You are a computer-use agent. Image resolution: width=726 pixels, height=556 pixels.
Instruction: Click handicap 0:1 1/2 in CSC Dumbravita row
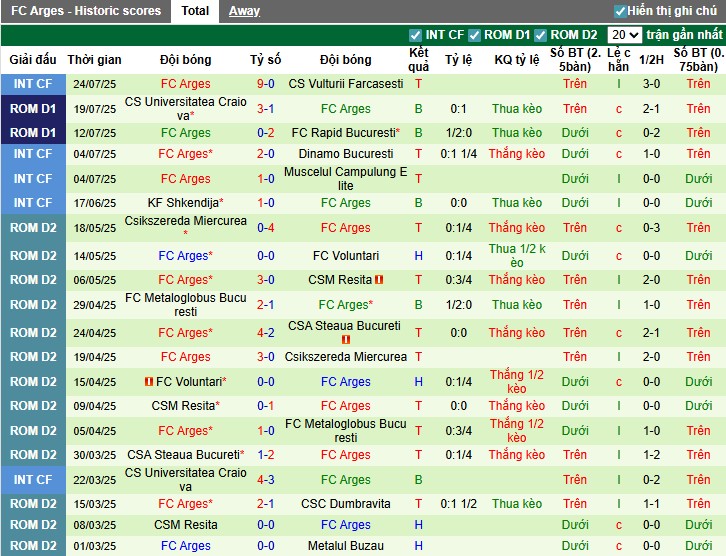coord(458,504)
